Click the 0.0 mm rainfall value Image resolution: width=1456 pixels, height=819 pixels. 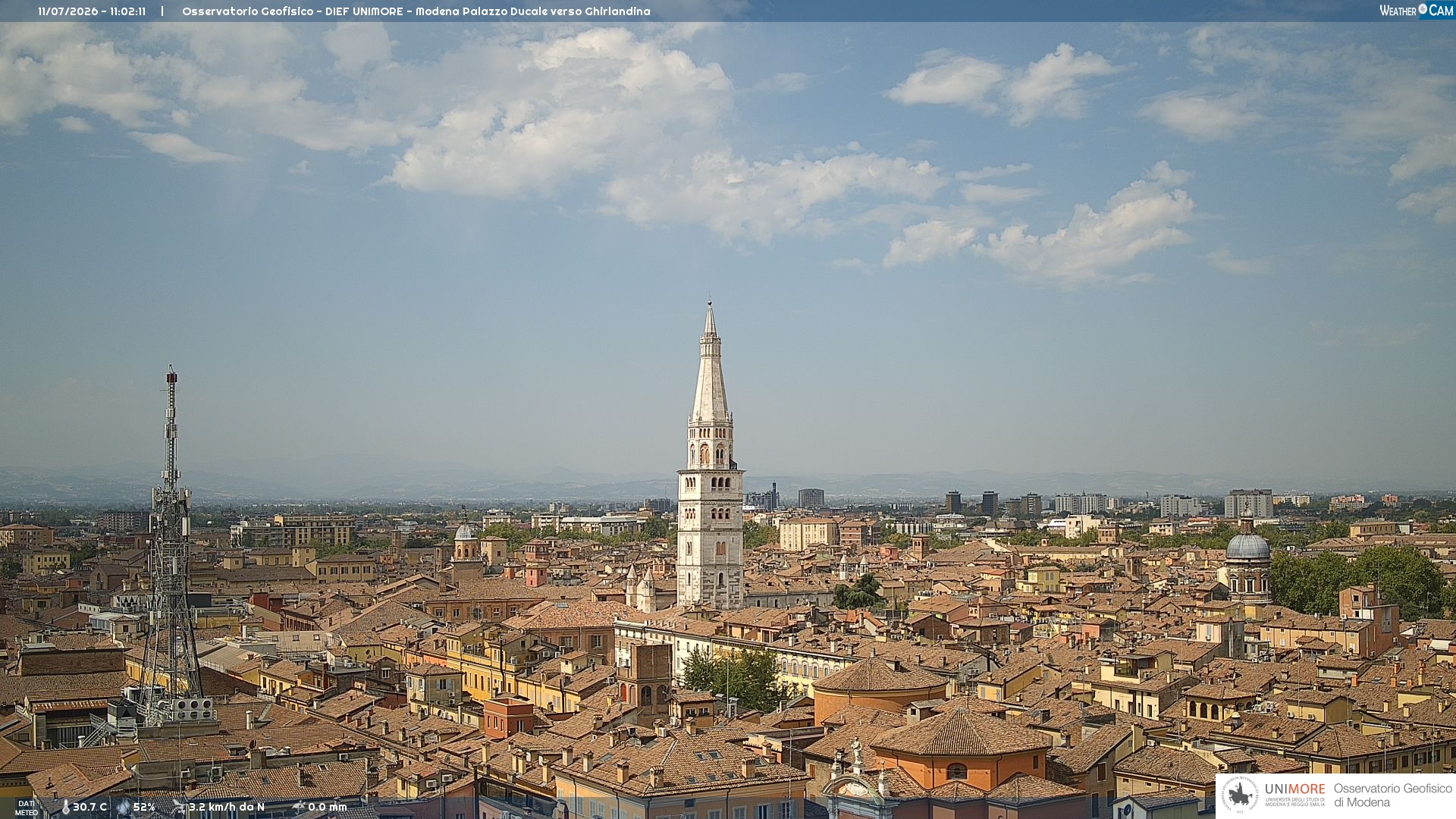(328, 808)
